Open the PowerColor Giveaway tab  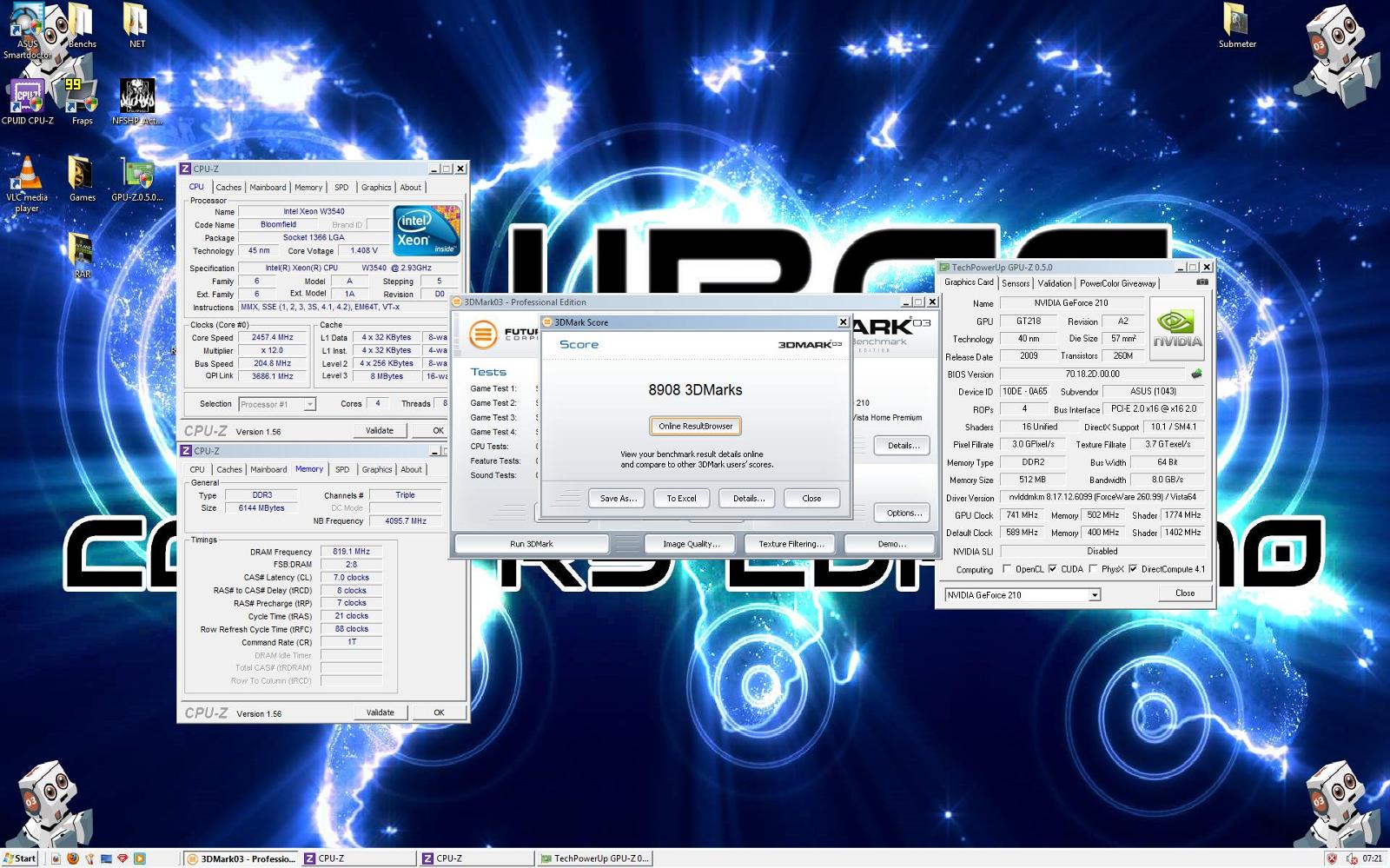(1118, 283)
